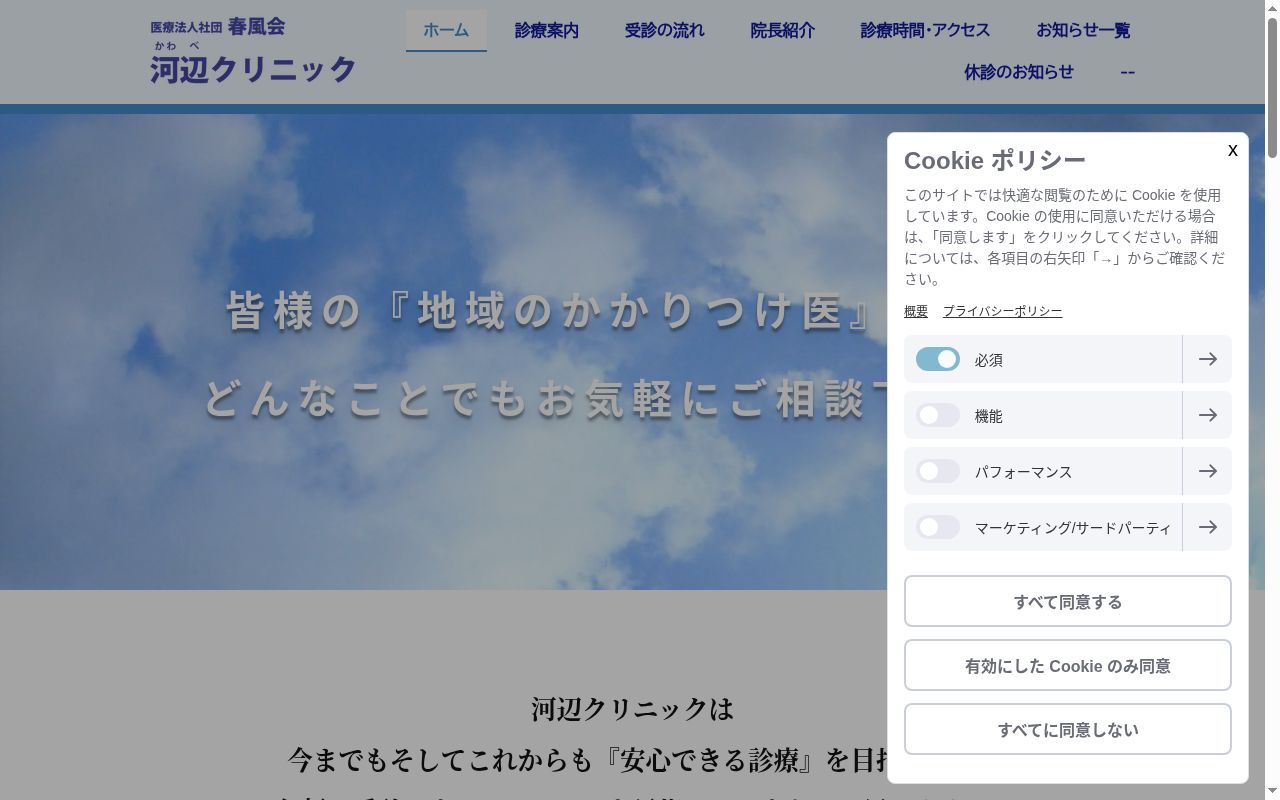Go to the ホーム menu item

[446, 30]
